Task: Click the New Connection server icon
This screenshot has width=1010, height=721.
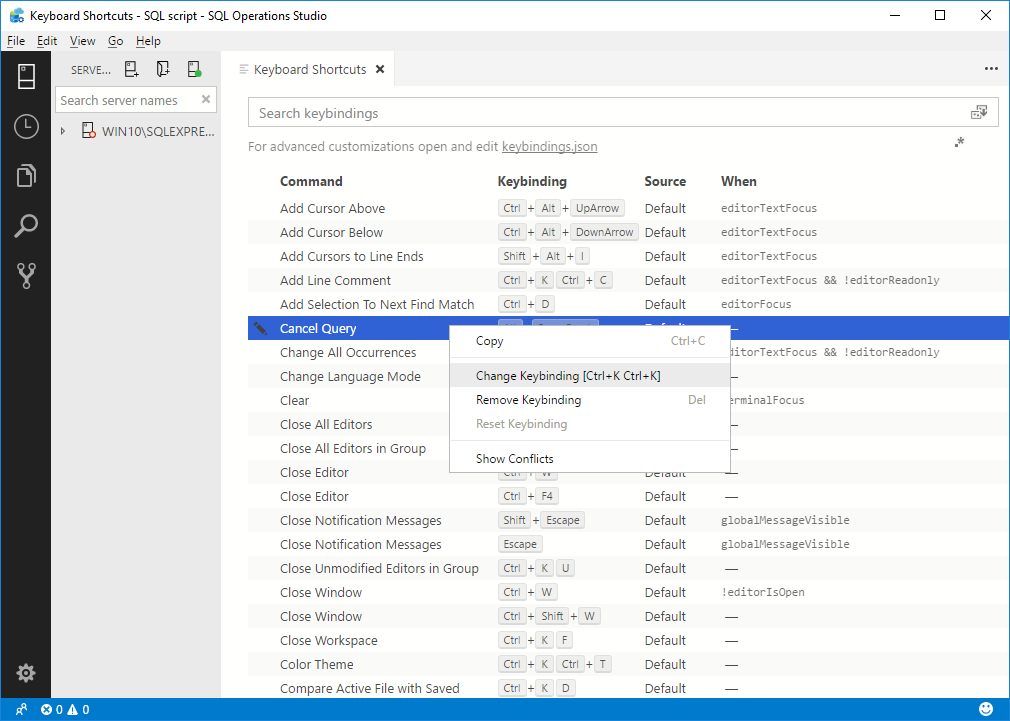Action: 131,70
